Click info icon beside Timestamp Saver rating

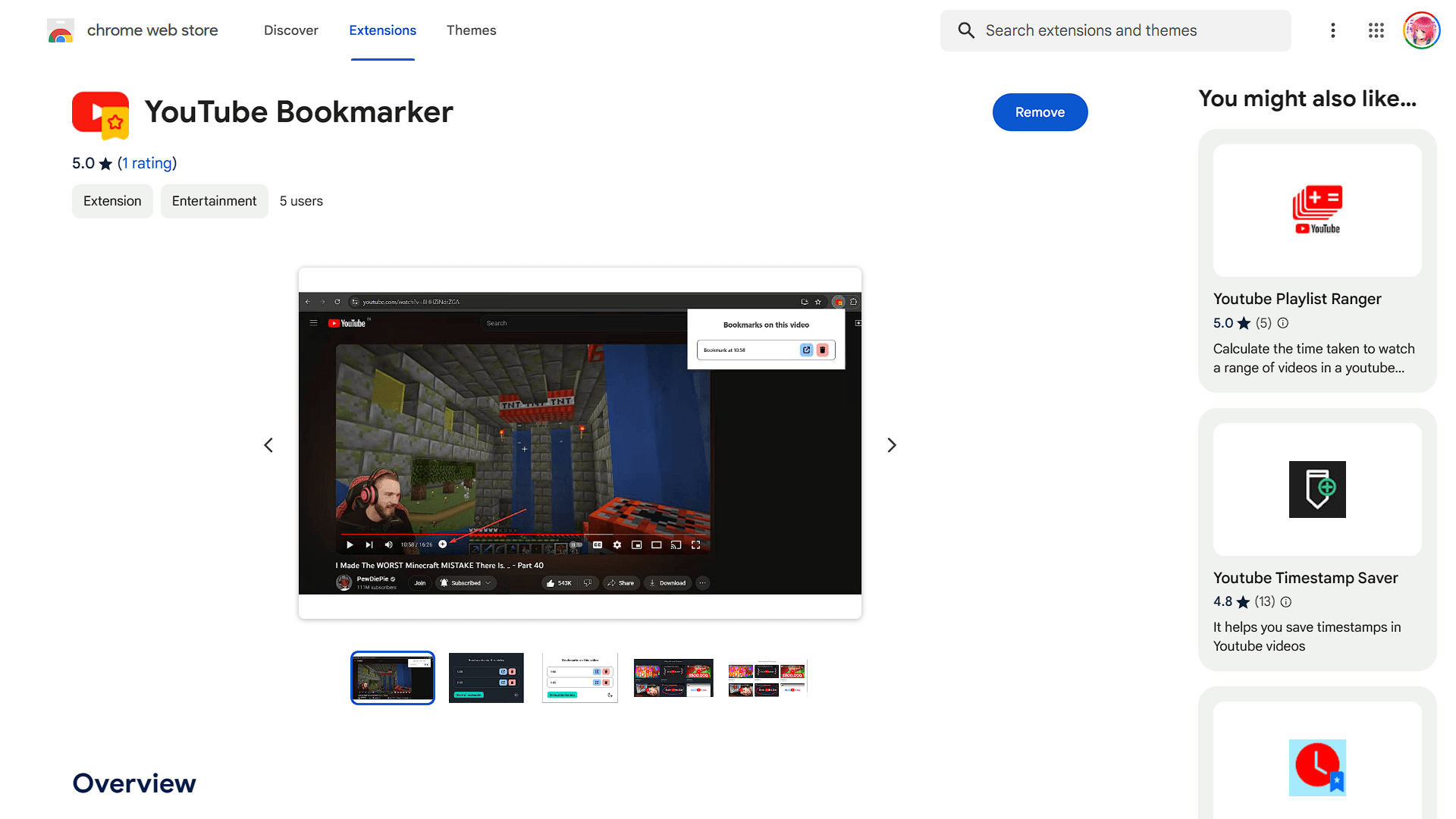pos(1286,602)
